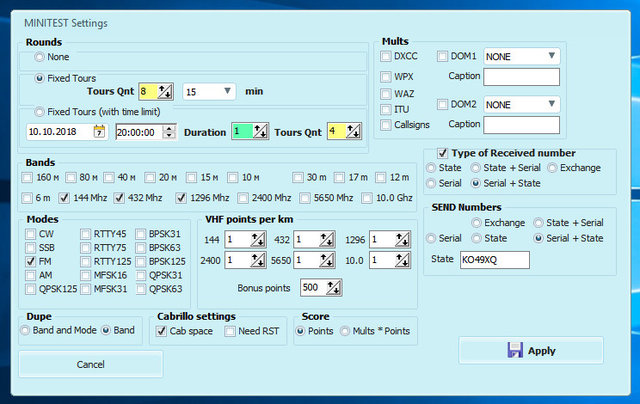Click the spinner arrows beside Tours Qnt 8
Image resolution: width=640 pixels, height=404 pixels.
point(165,91)
